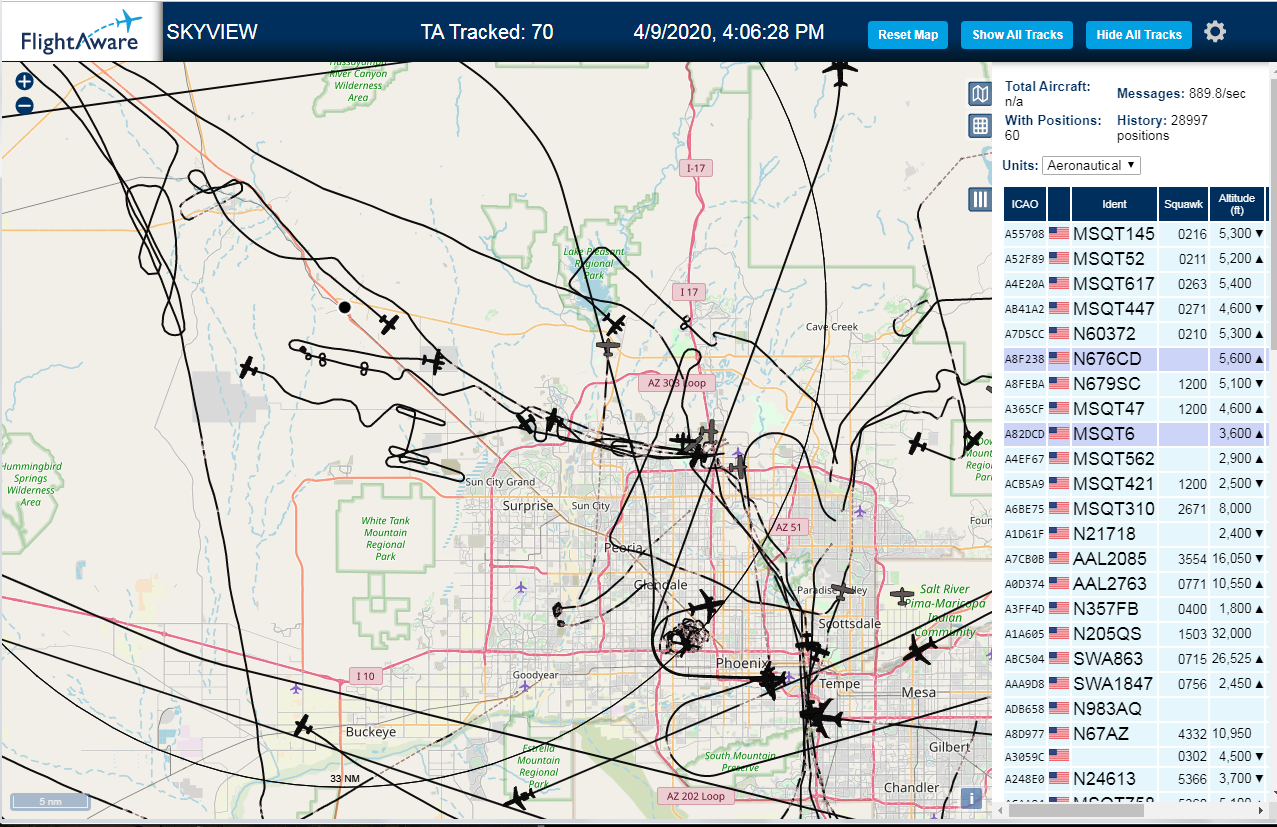The width and height of the screenshot is (1277, 827).
Task: Select the gray aircraft near Lake Pleasant
Action: point(608,346)
